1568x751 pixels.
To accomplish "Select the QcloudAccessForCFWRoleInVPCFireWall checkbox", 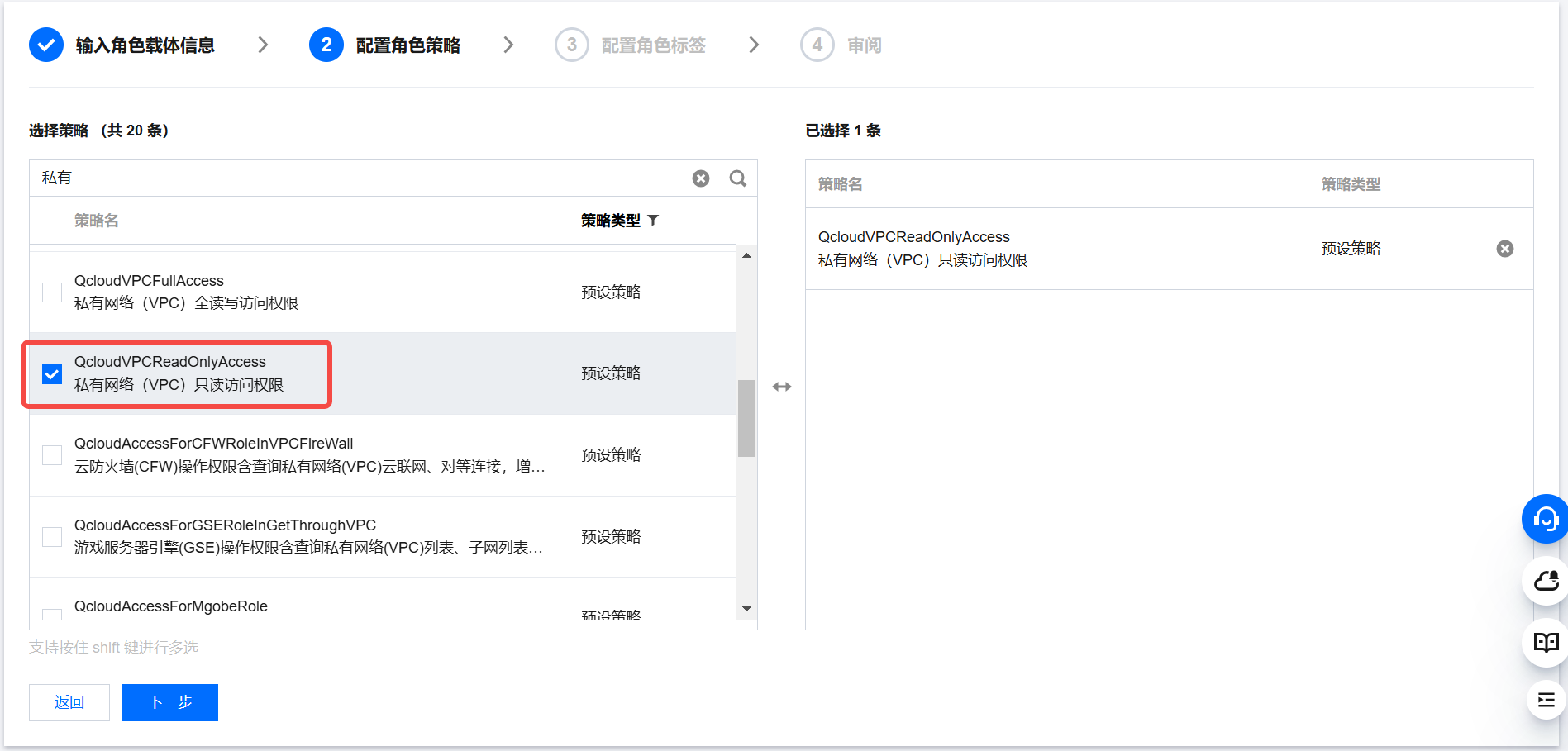I will (x=52, y=455).
